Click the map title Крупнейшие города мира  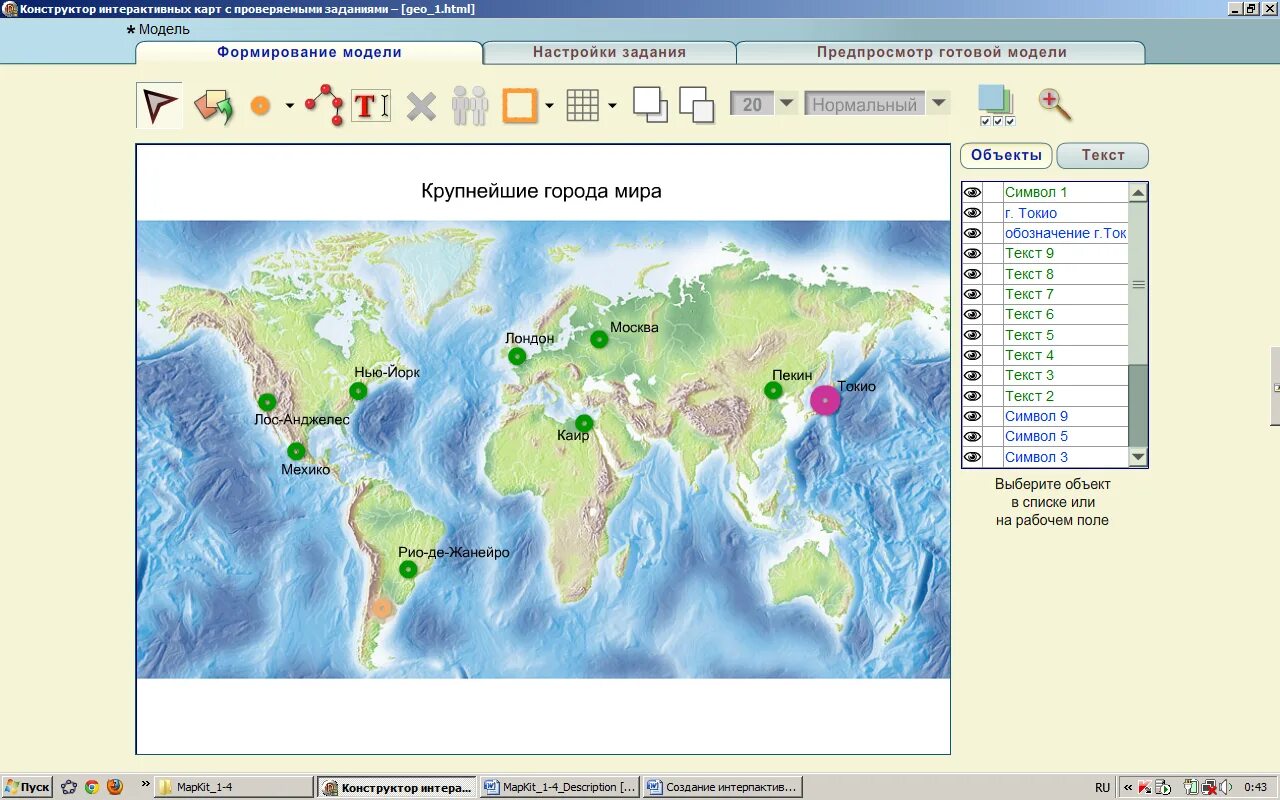click(541, 191)
